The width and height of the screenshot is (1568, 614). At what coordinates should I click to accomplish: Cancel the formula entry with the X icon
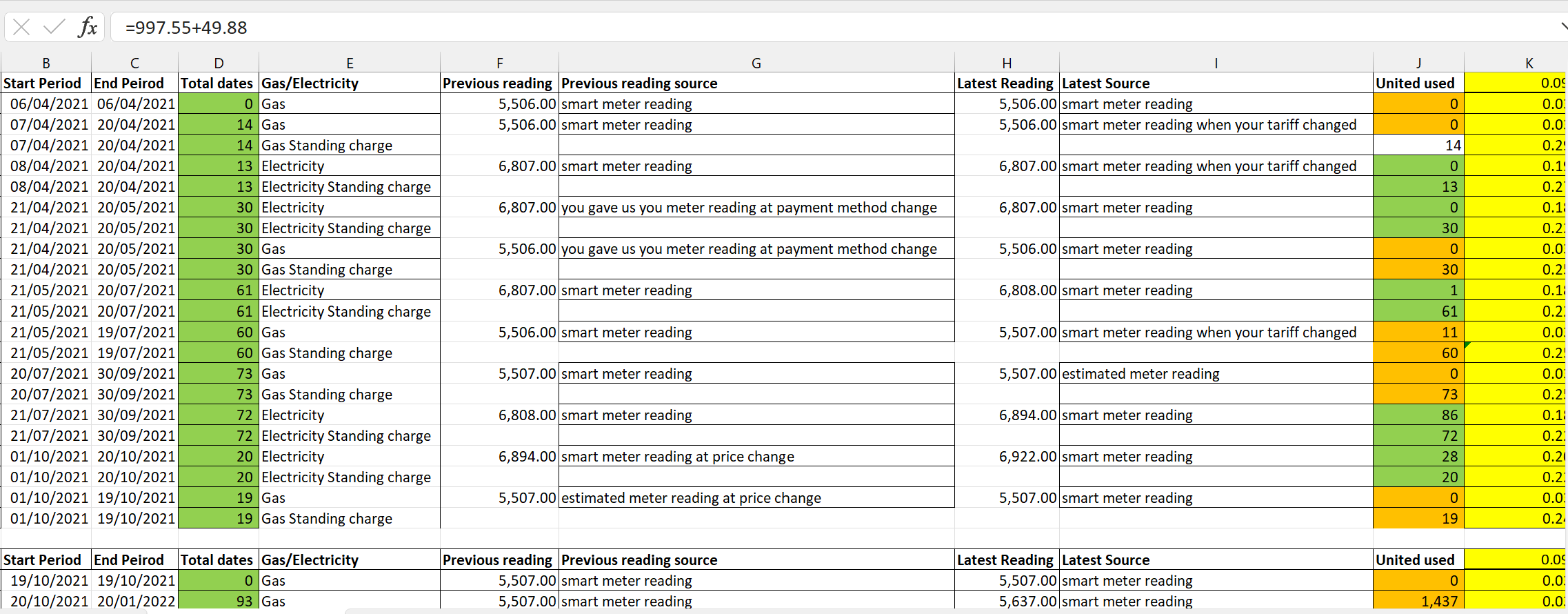click(x=21, y=28)
